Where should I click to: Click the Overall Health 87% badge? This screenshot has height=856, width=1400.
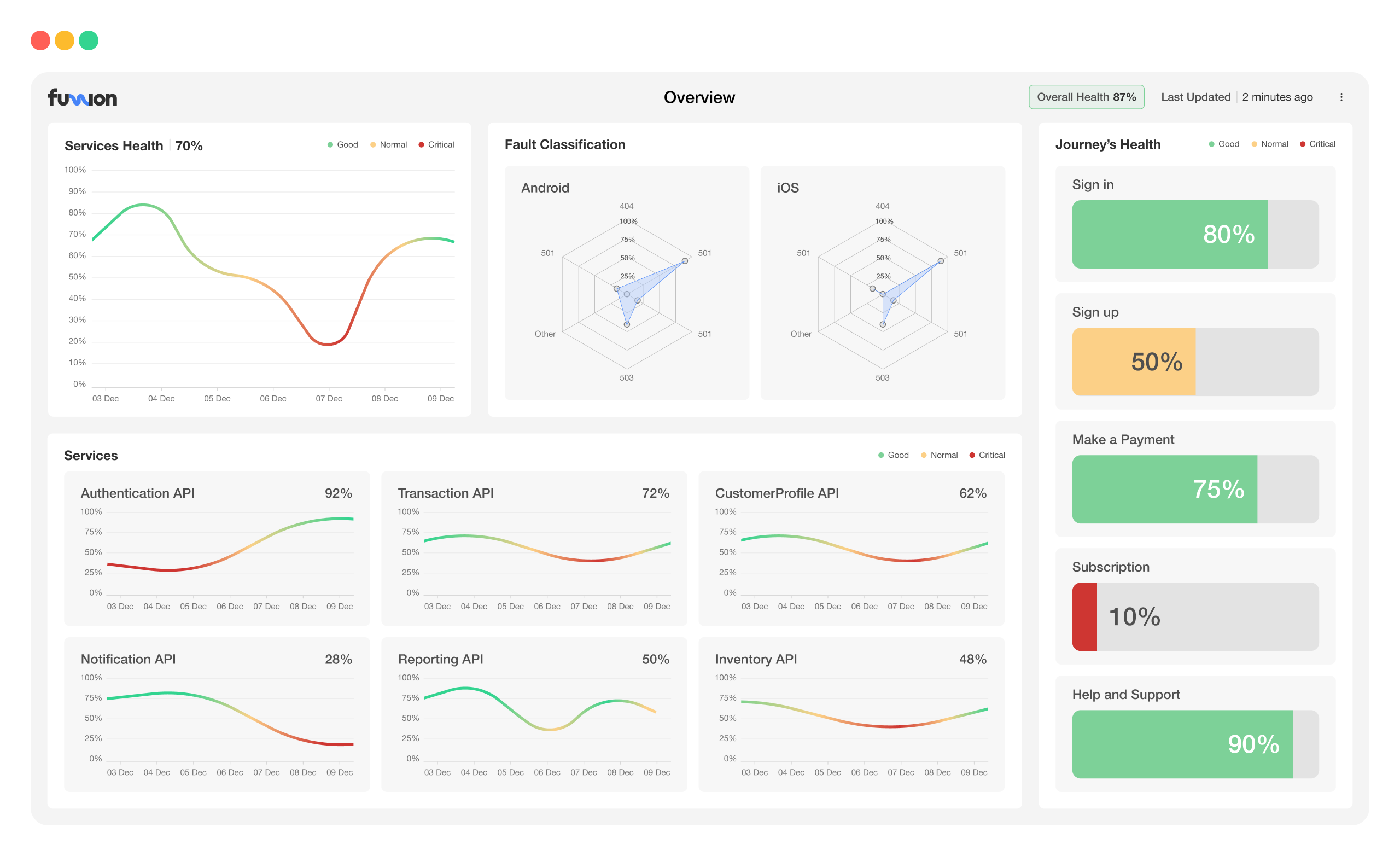[1086, 97]
